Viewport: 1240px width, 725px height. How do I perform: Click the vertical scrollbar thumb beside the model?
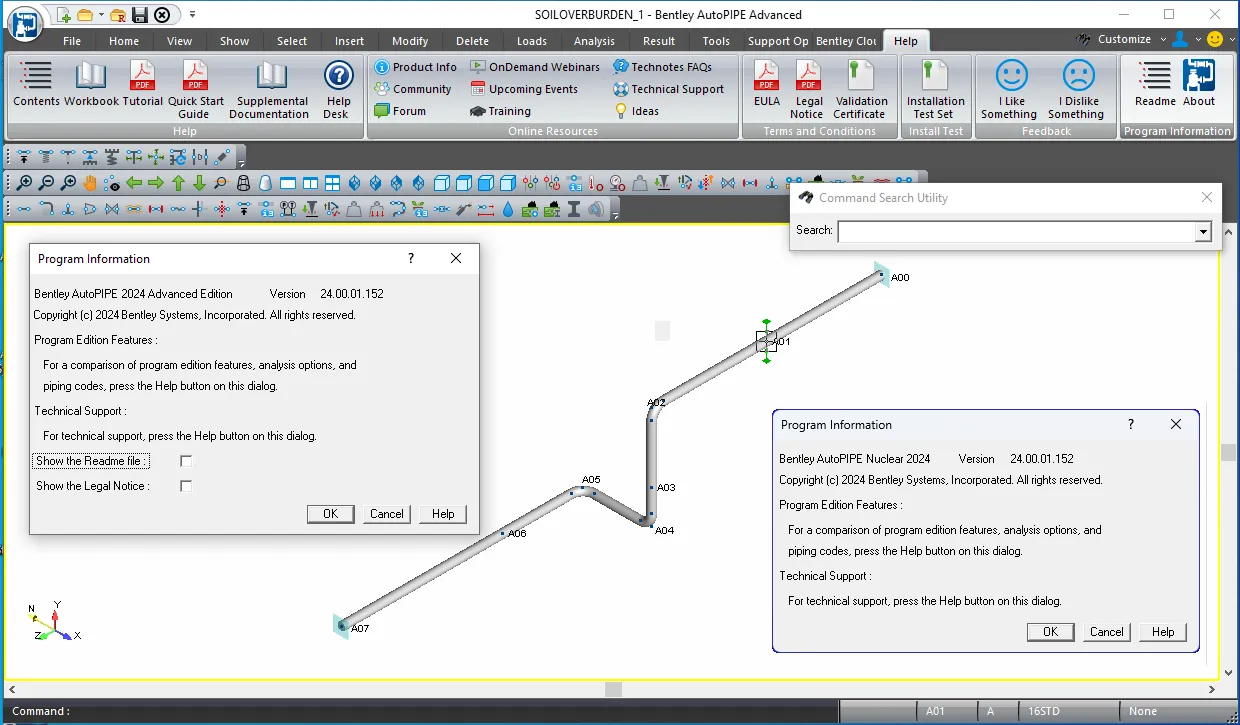(1229, 452)
